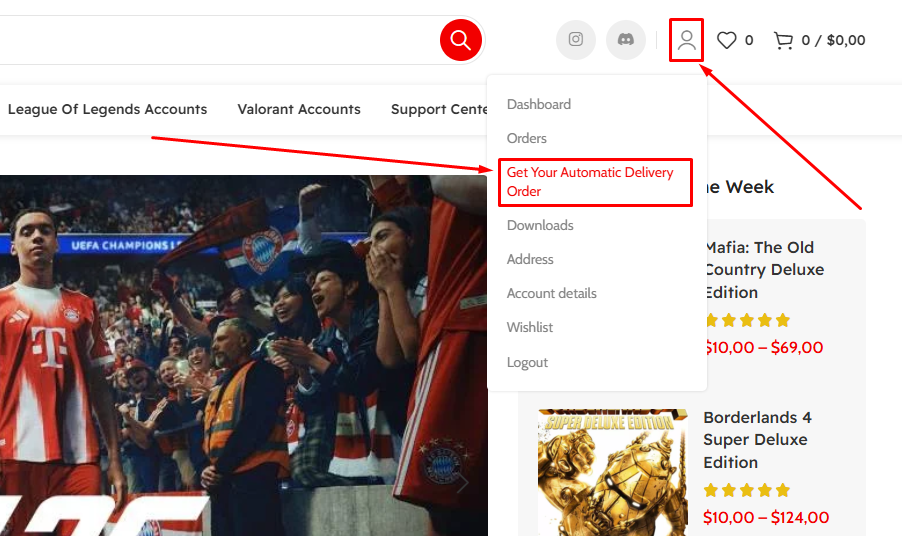Select Dashboard from account dropdown
The height and width of the screenshot is (536, 902).
pyautogui.click(x=538, y=104)
